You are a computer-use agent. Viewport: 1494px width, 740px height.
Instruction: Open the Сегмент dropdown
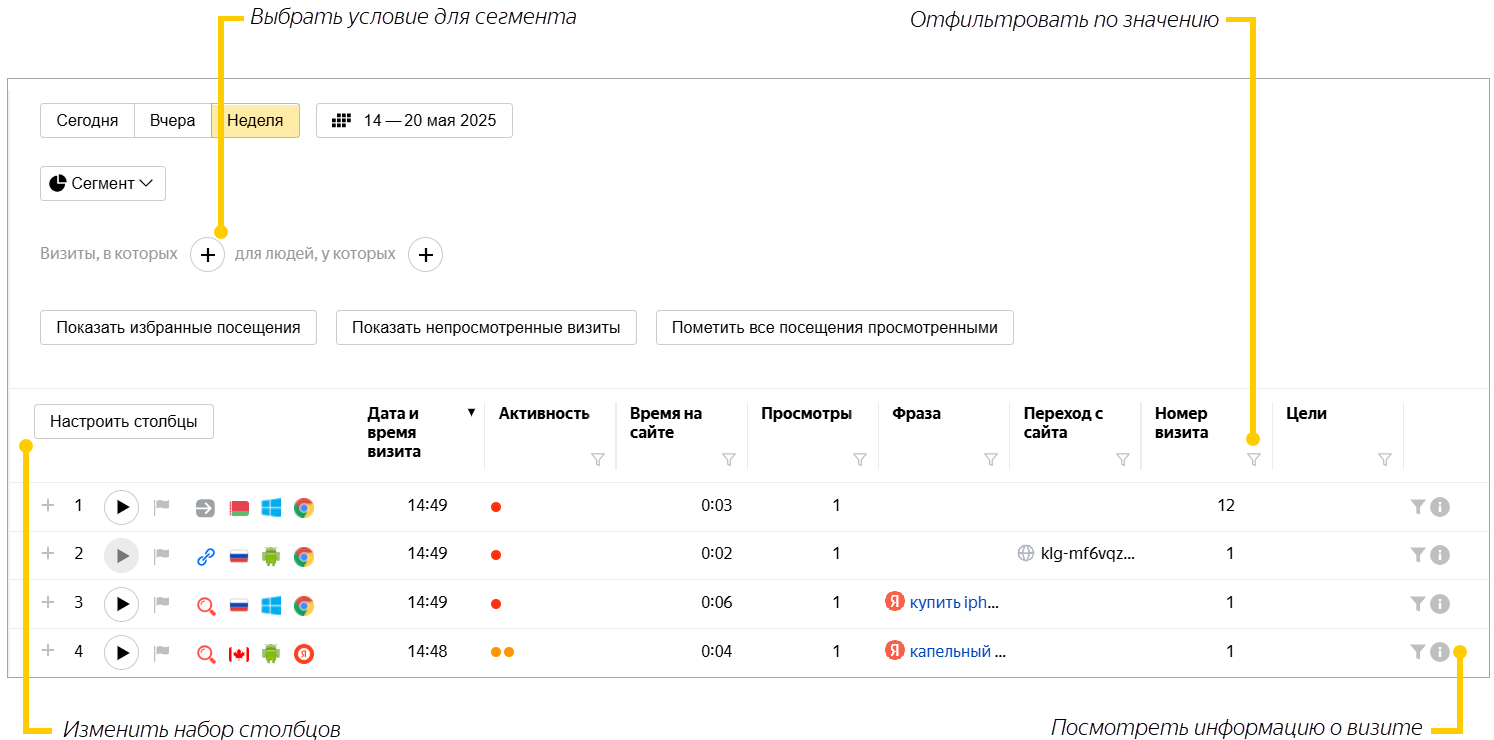102,184
